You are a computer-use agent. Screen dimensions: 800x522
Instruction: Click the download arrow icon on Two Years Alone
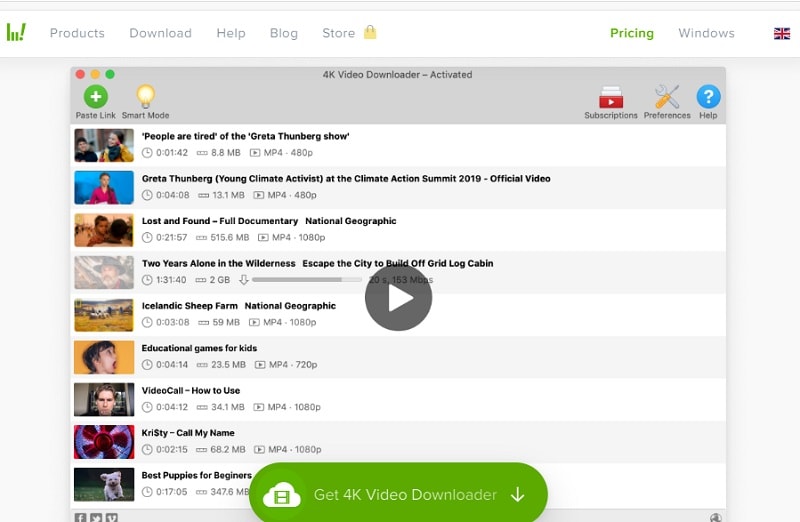(243, 280)
